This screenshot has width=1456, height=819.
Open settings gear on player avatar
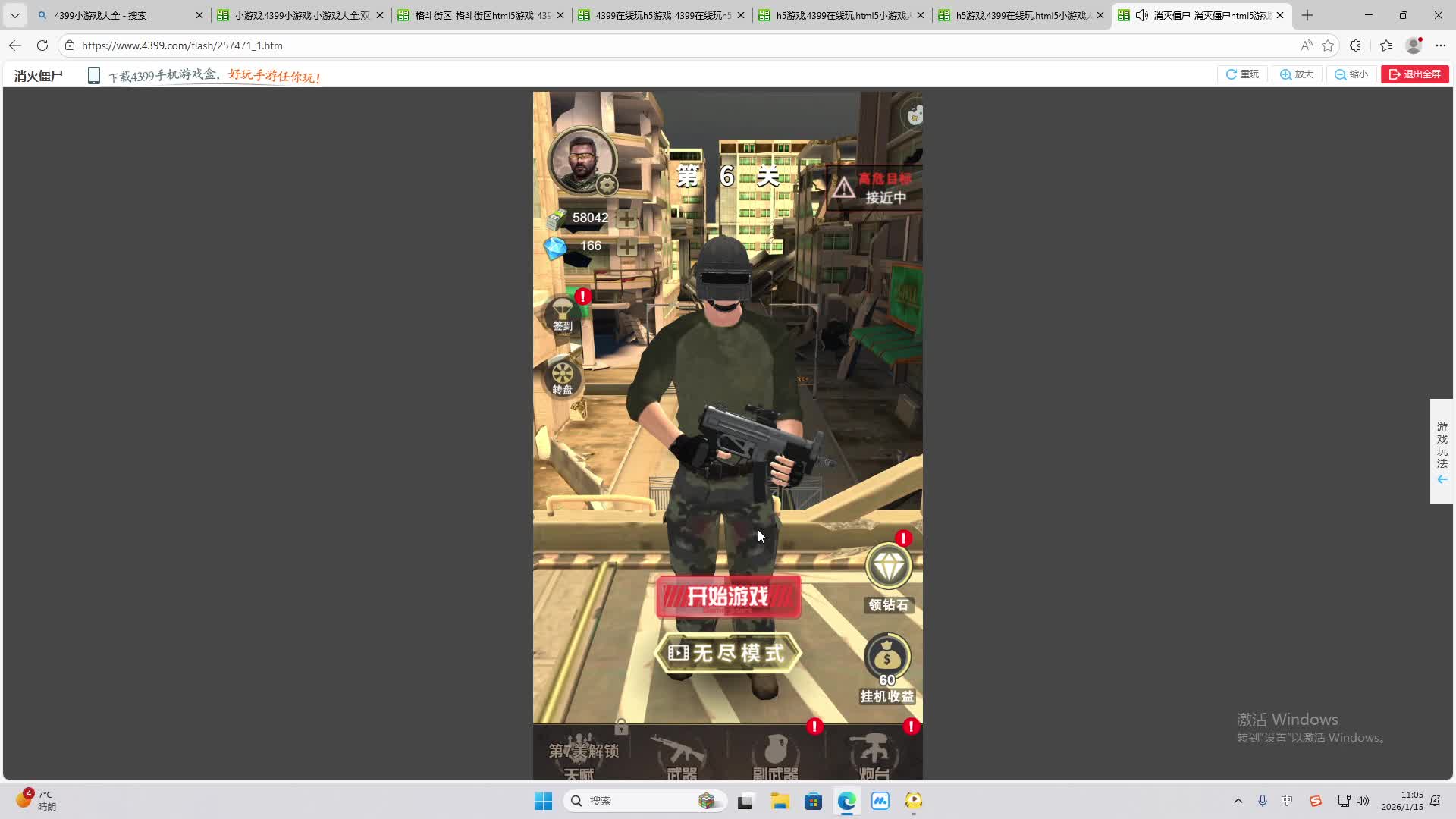click(x=607, y=185)
